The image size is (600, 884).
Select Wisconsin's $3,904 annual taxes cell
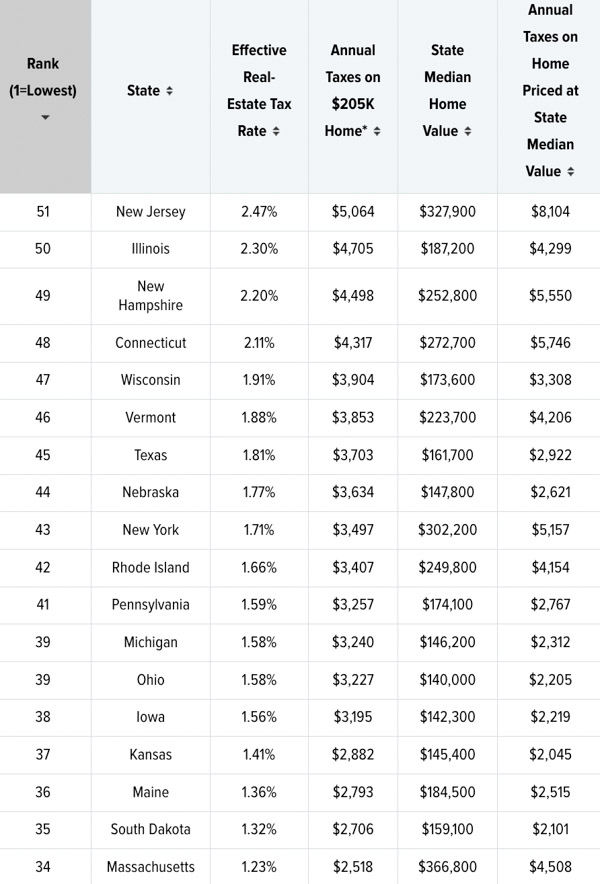click(352, 380)
